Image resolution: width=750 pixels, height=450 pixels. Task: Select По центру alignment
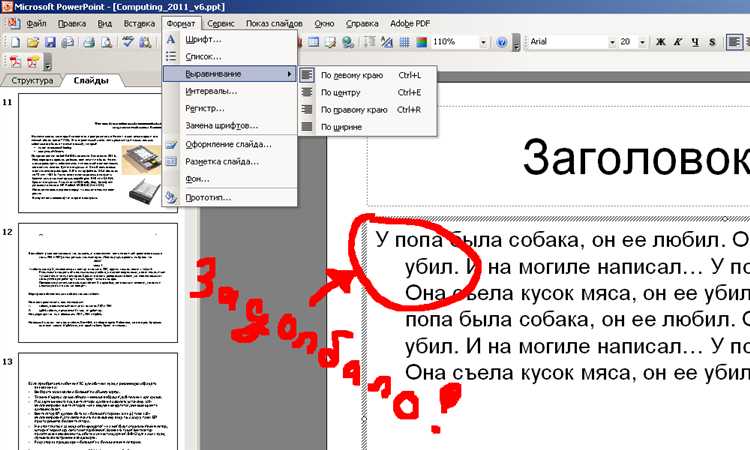click(x=367, y=92)
